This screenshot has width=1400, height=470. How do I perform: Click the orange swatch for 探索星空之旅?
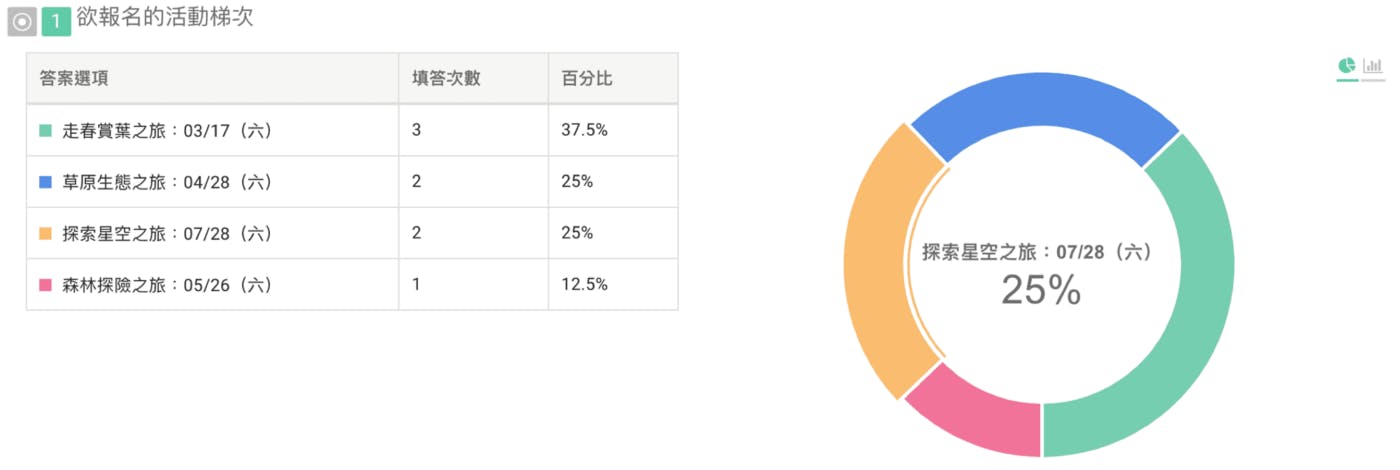click(45, 234)
